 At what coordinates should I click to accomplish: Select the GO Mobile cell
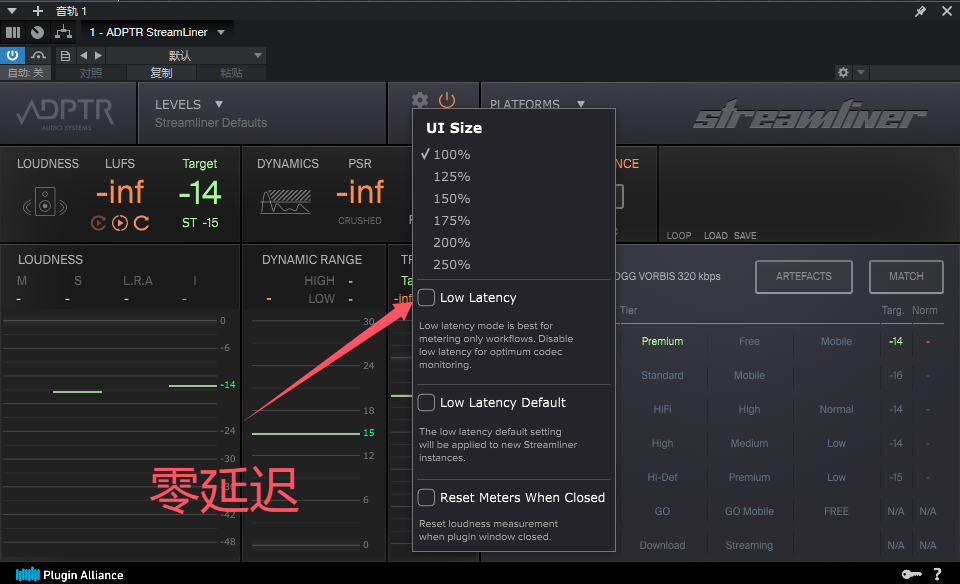coord(749,511)
